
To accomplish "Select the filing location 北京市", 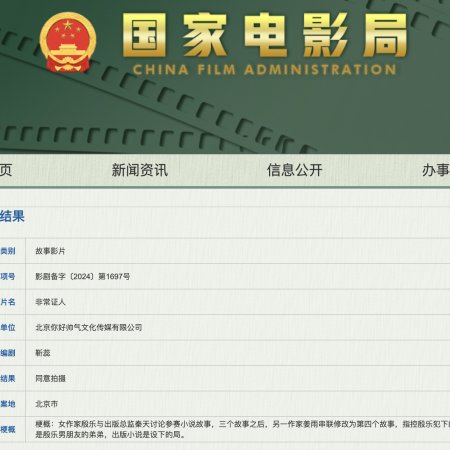I will [x=47, y=404].
